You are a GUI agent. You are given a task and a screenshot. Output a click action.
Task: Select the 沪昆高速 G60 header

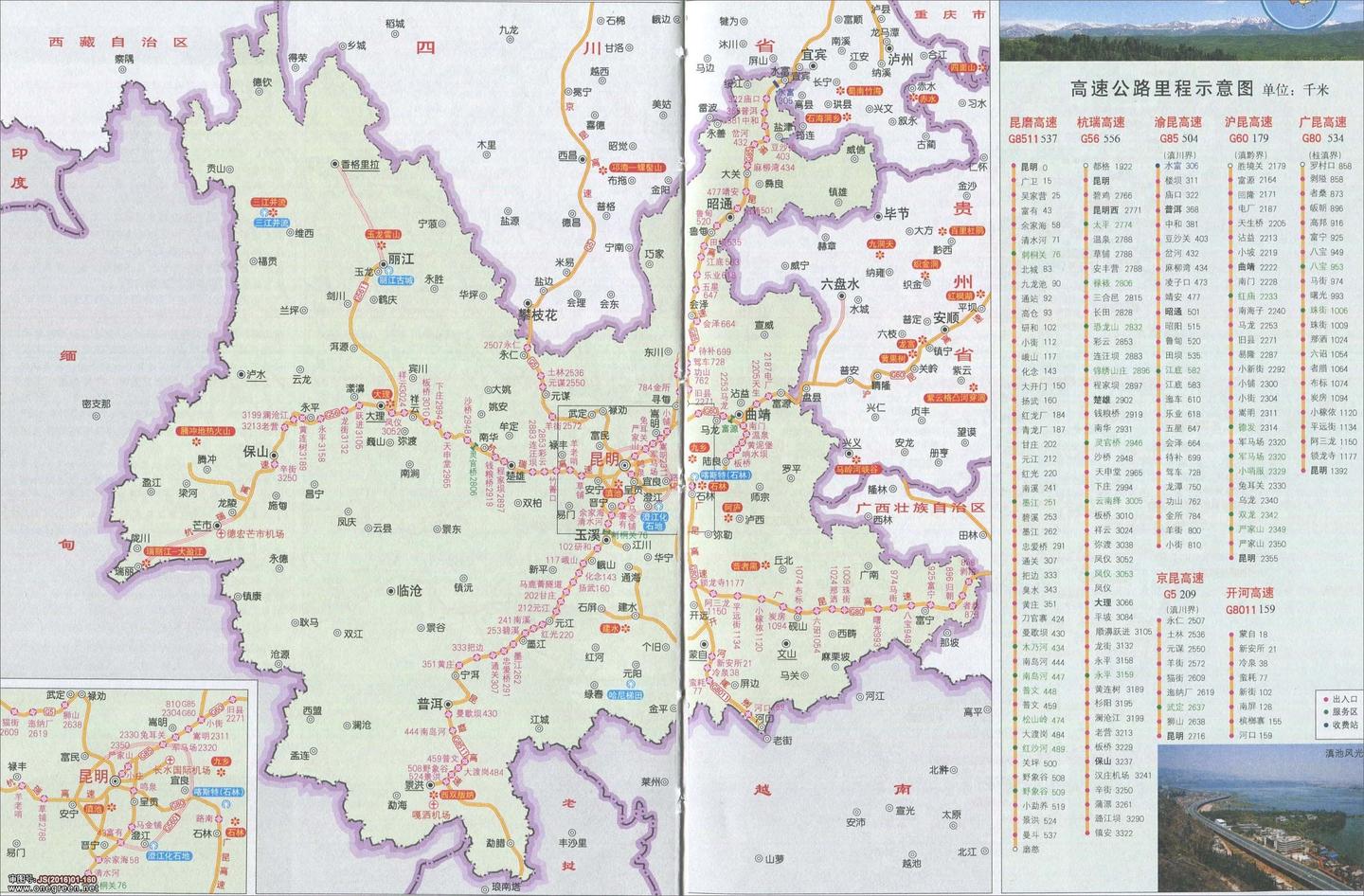point(1248,121)
